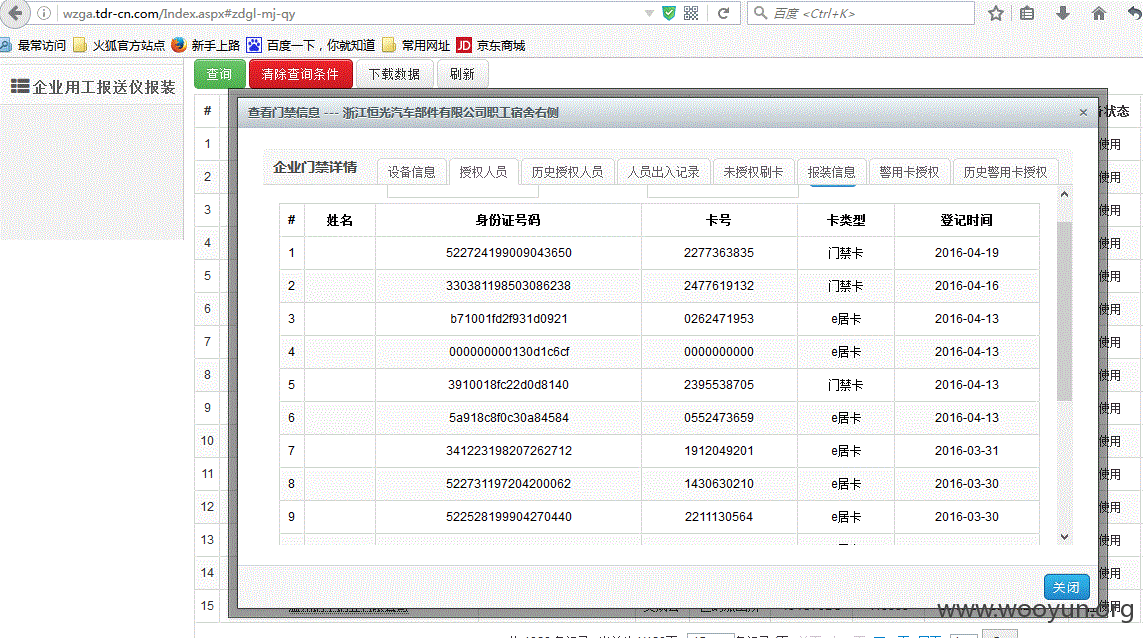Click the 卡类型 column header
Viewport: 1143px width, 638px height.
coord(846,220)
